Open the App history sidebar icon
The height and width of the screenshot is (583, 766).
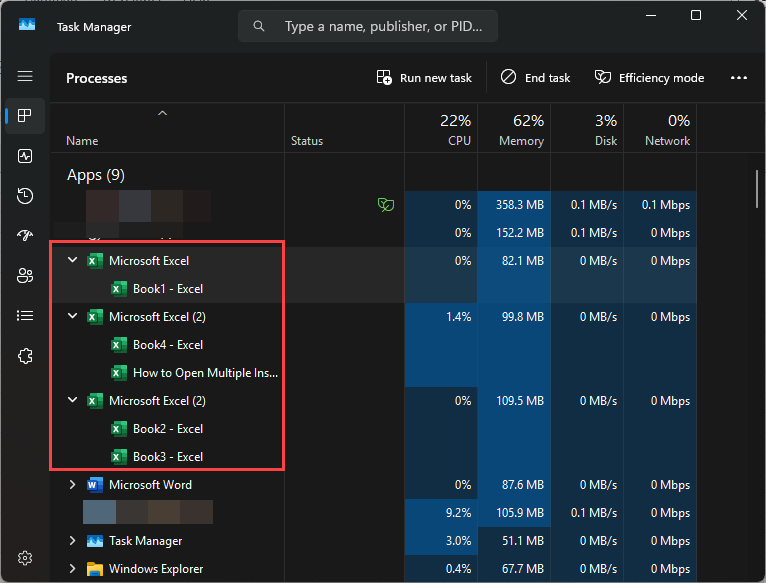pyautogui.click(x=25, y=196)
